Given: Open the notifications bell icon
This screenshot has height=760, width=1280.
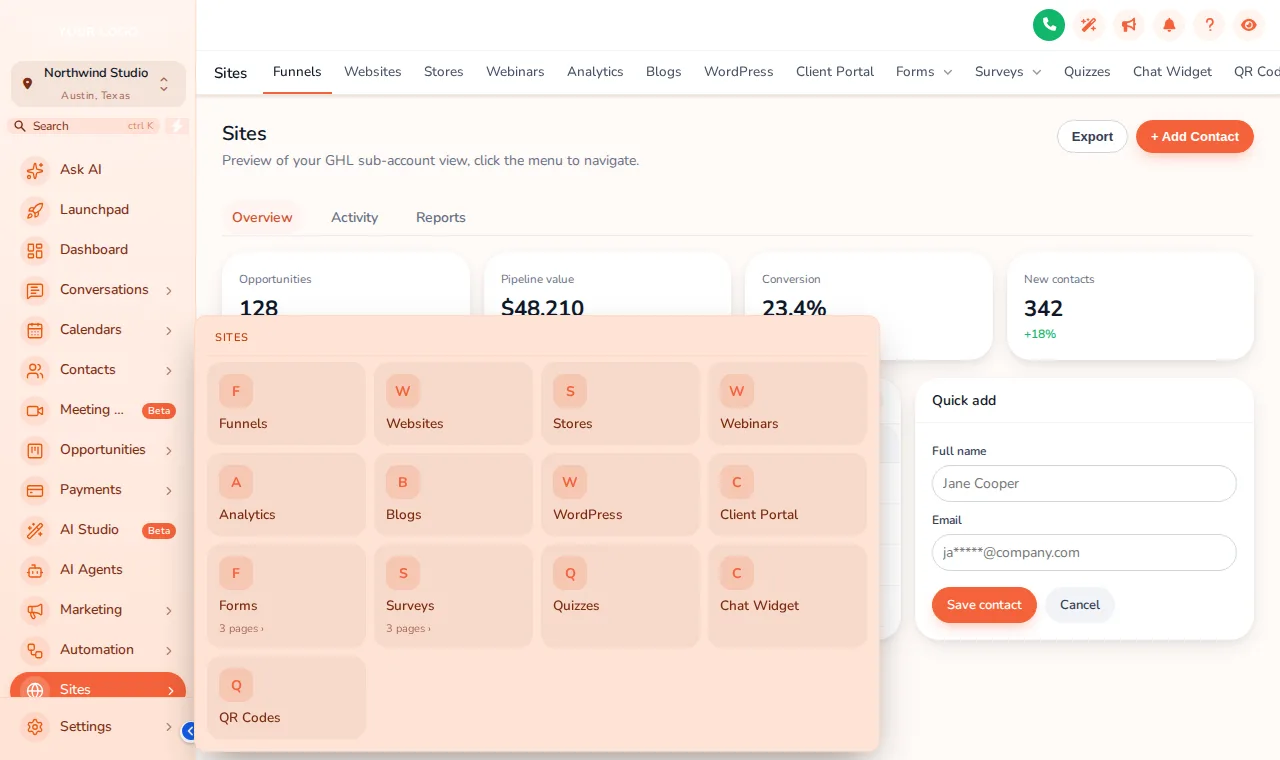Looking at the screenshot, I should pos(1169,25).
